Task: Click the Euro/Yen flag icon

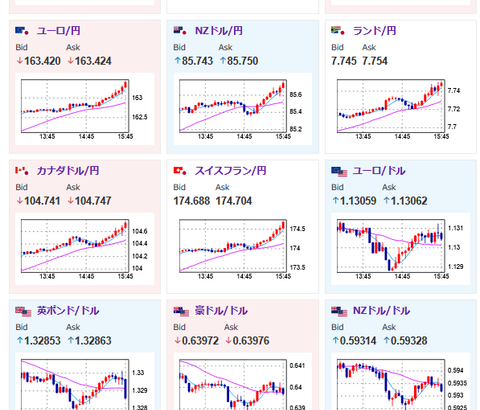Action: (22, 31)
